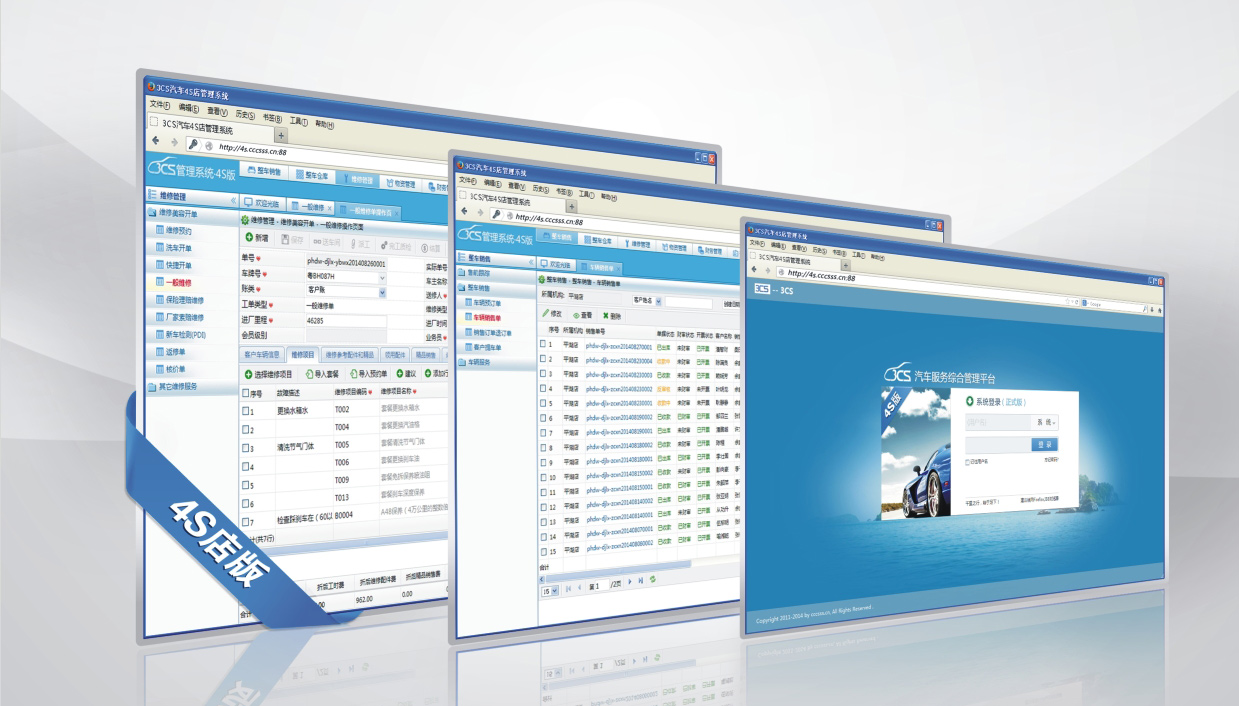Click the 删除 button in sales window
Viewport: 1239px width, 706px height.
pyautogui.click(x=613, y=315)
